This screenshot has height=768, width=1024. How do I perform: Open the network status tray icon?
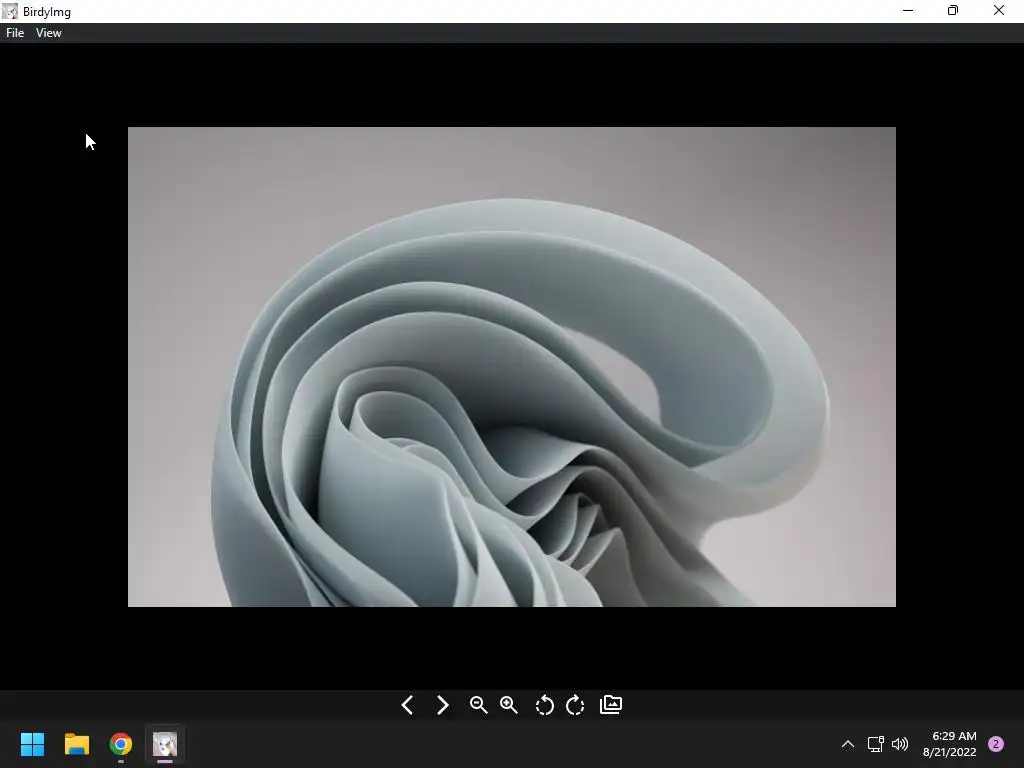(x=875, y=744)
